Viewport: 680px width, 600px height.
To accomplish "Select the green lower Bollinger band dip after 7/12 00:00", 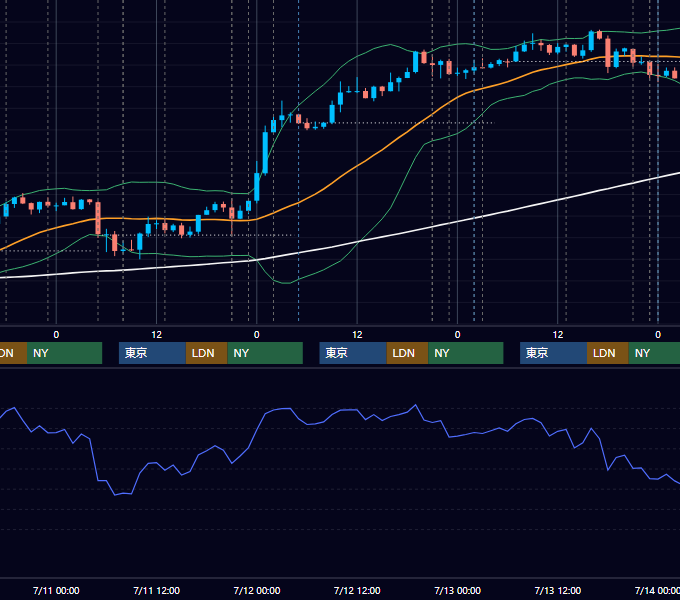I will [x=286, y=282].
